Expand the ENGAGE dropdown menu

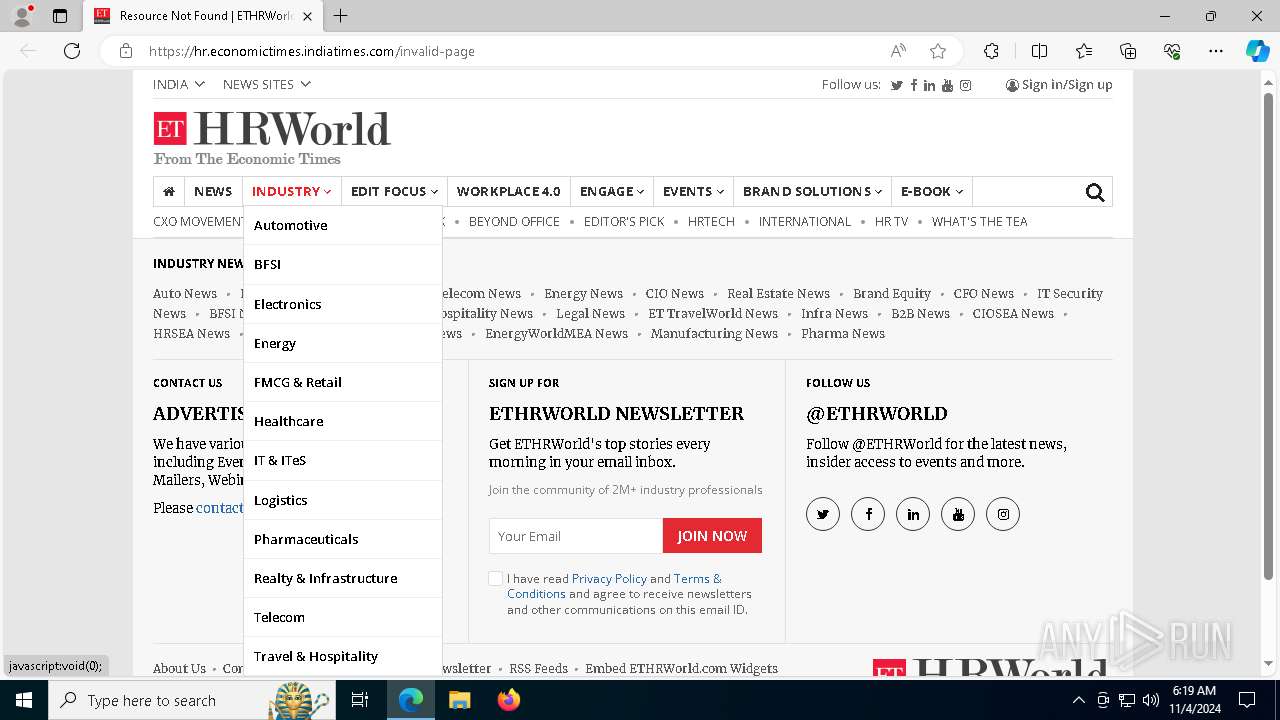pyautogui.click(x=611, y=191)
